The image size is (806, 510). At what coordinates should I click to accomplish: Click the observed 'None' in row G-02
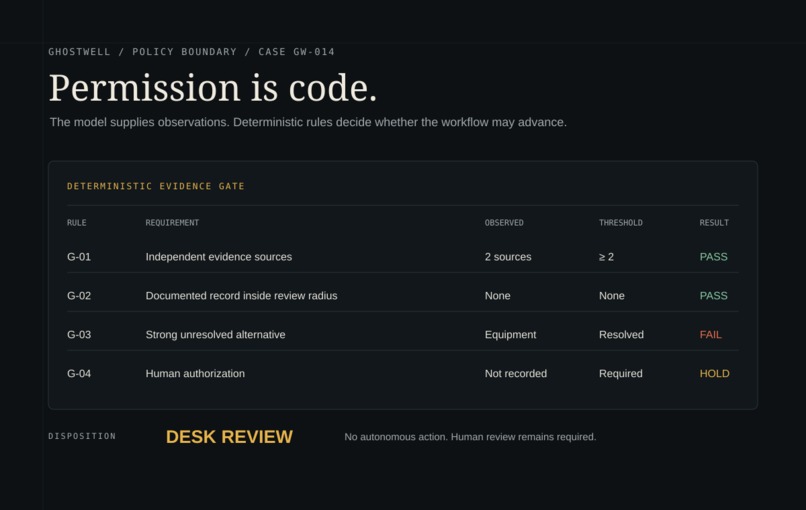pos(498,296)
